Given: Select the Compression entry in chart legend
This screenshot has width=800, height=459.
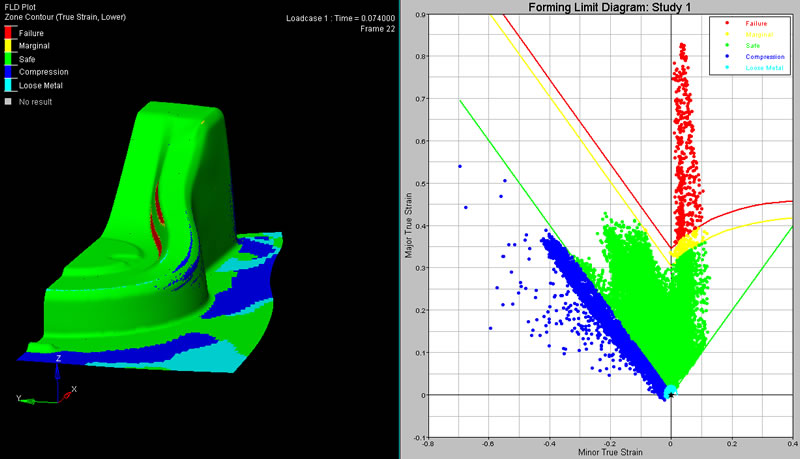Looking at the screenshot, I should (x=765, y=56).
